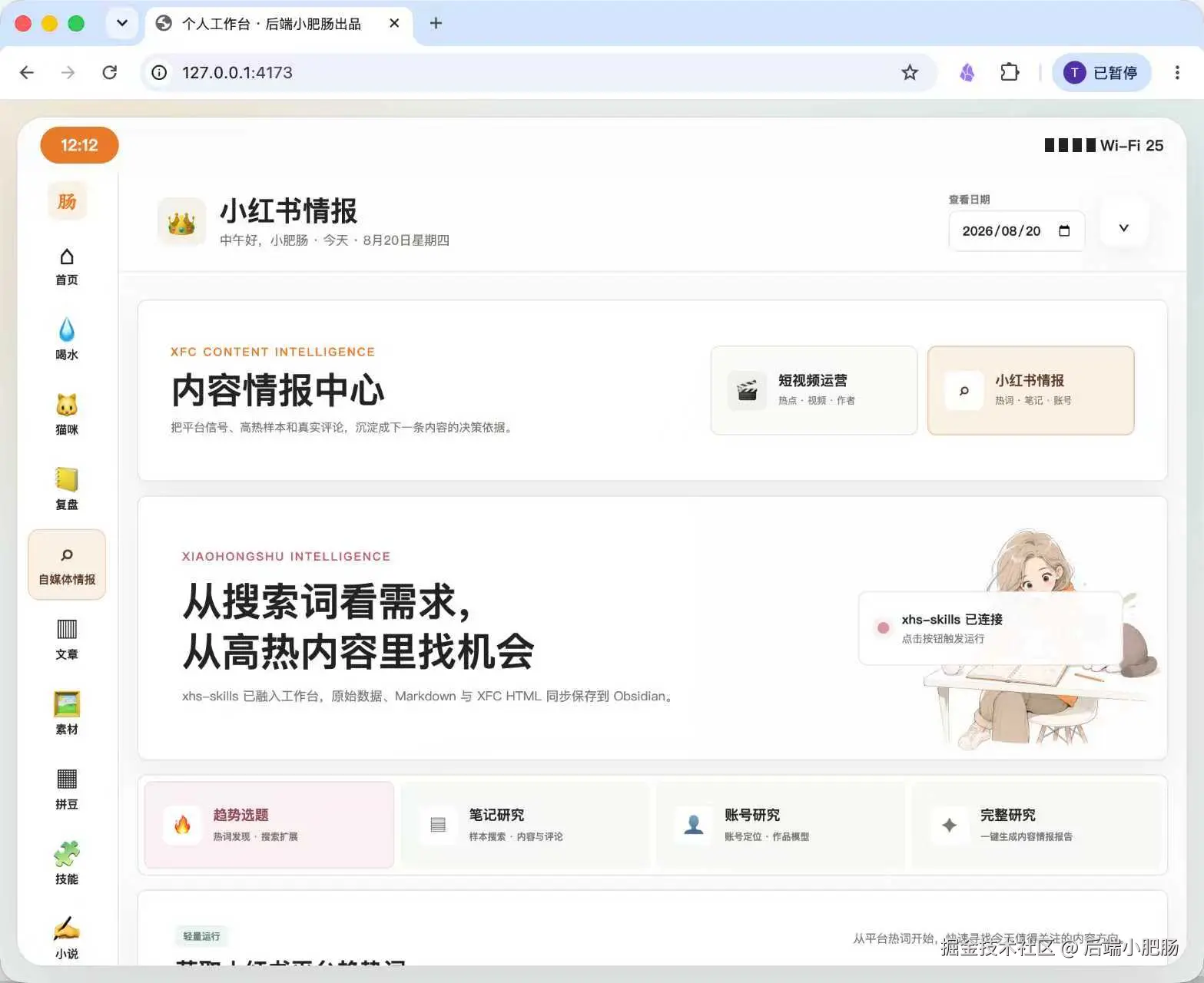Open the browser Extensions puzzle menu
1204x983 pixels.
[1010, 72]
